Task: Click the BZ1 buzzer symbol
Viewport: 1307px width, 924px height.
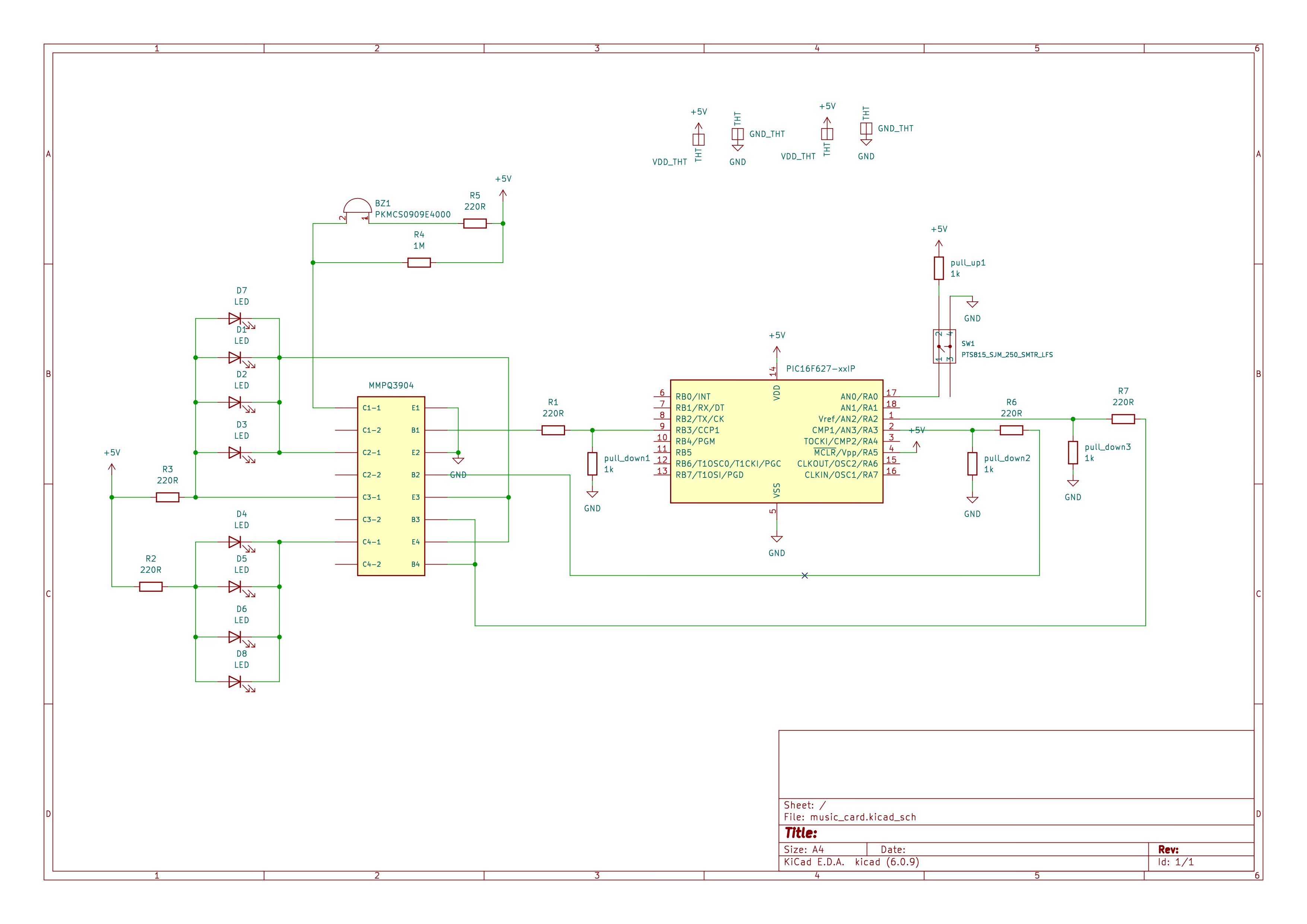Action: tap(357, 208)
